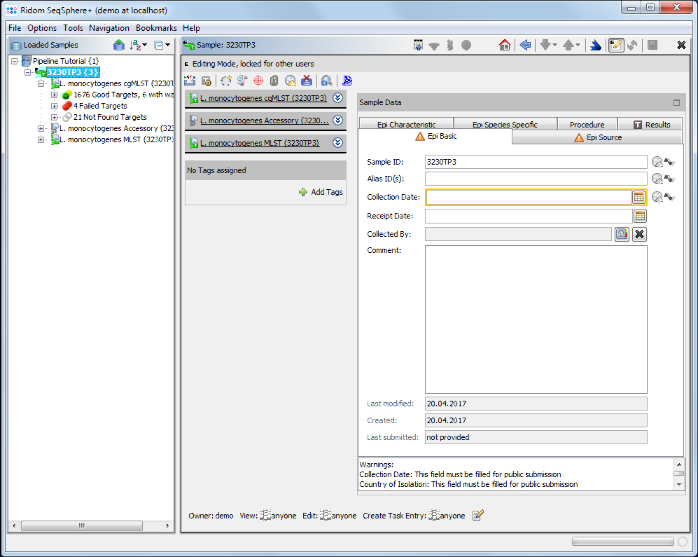Switch to the Epi Characteristic tab
Viewport: 698px width, 557px height.
click(x=406, y=124)
